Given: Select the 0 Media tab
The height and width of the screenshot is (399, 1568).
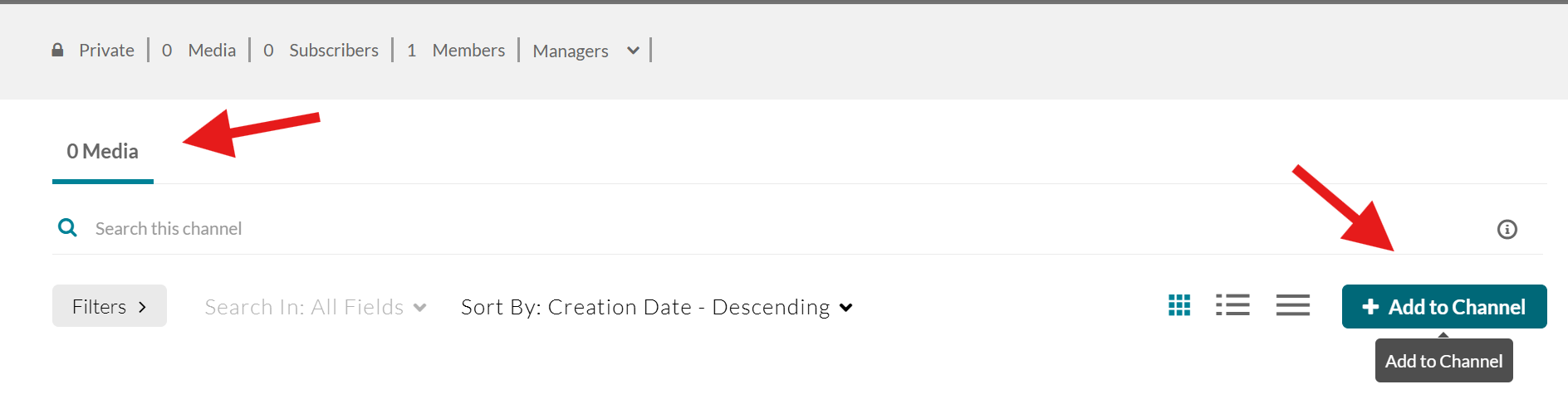Looking at the screenshot, I should coord(103,151).
